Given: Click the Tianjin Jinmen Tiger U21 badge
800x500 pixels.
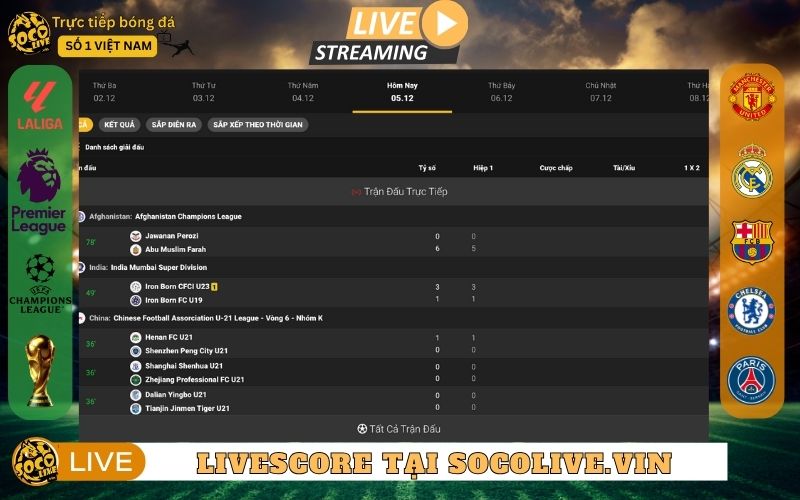Looking at the screenshot, I should tap(136, 409).
